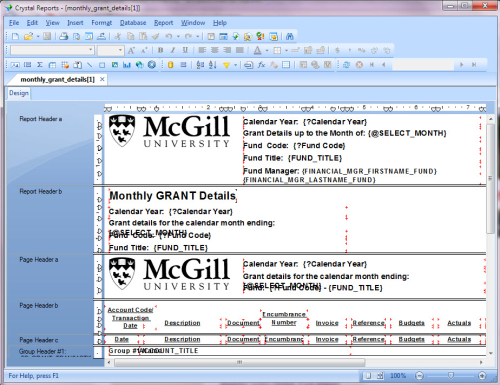Toggle percent sign format

(x=362, y=50)
